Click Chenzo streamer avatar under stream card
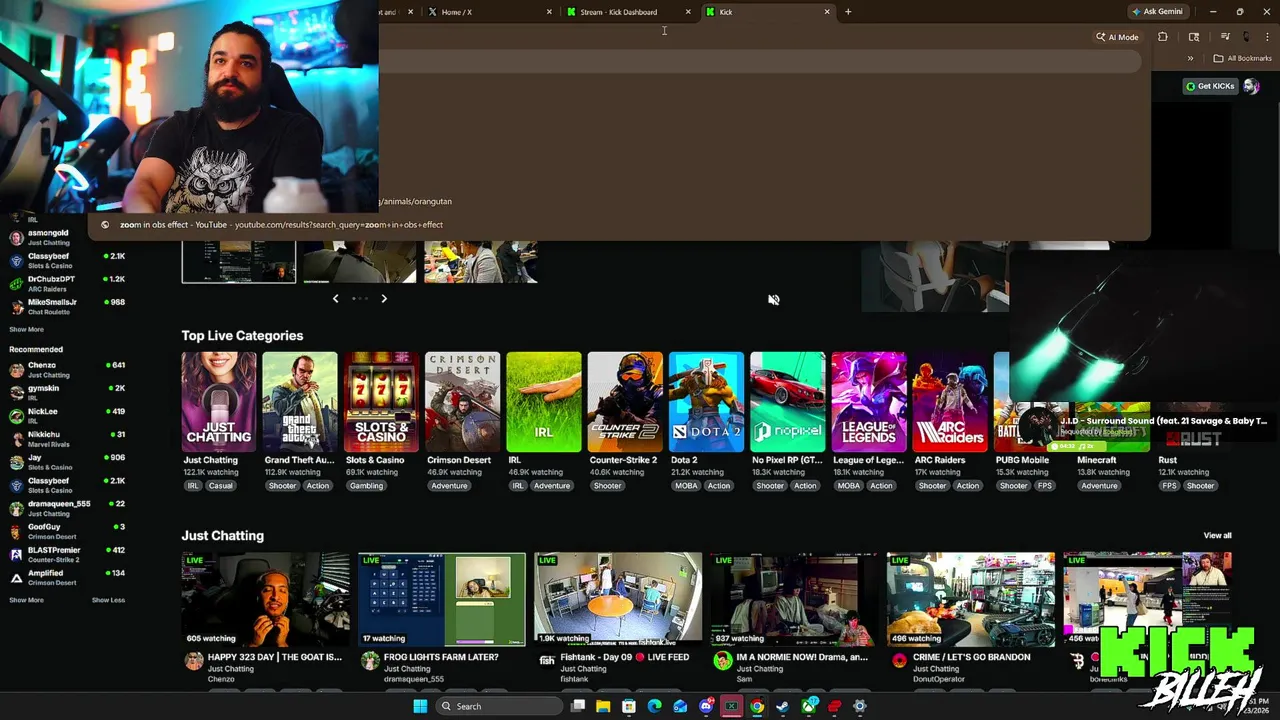 193,661
